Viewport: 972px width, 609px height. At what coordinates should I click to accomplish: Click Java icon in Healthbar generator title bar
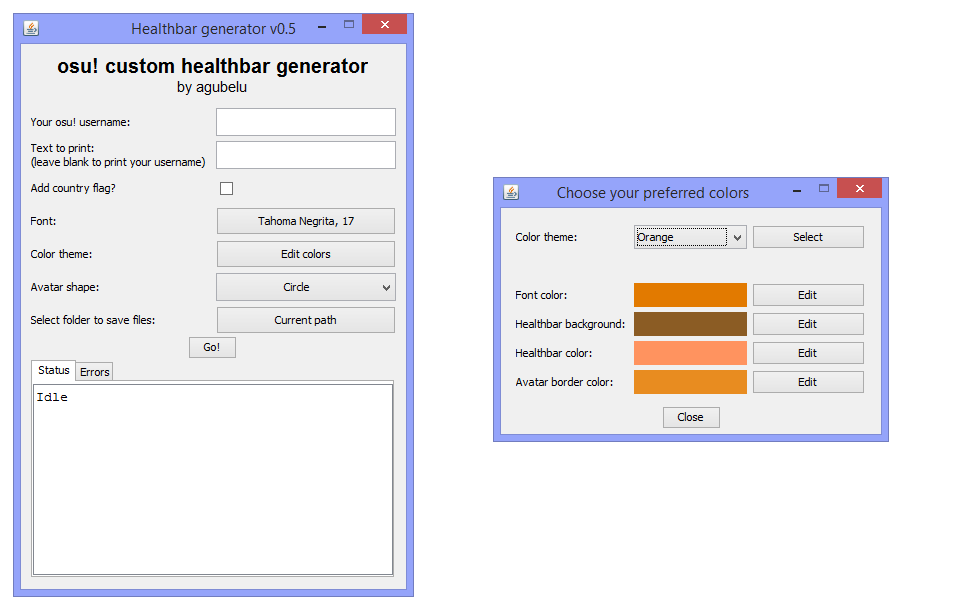31,28
